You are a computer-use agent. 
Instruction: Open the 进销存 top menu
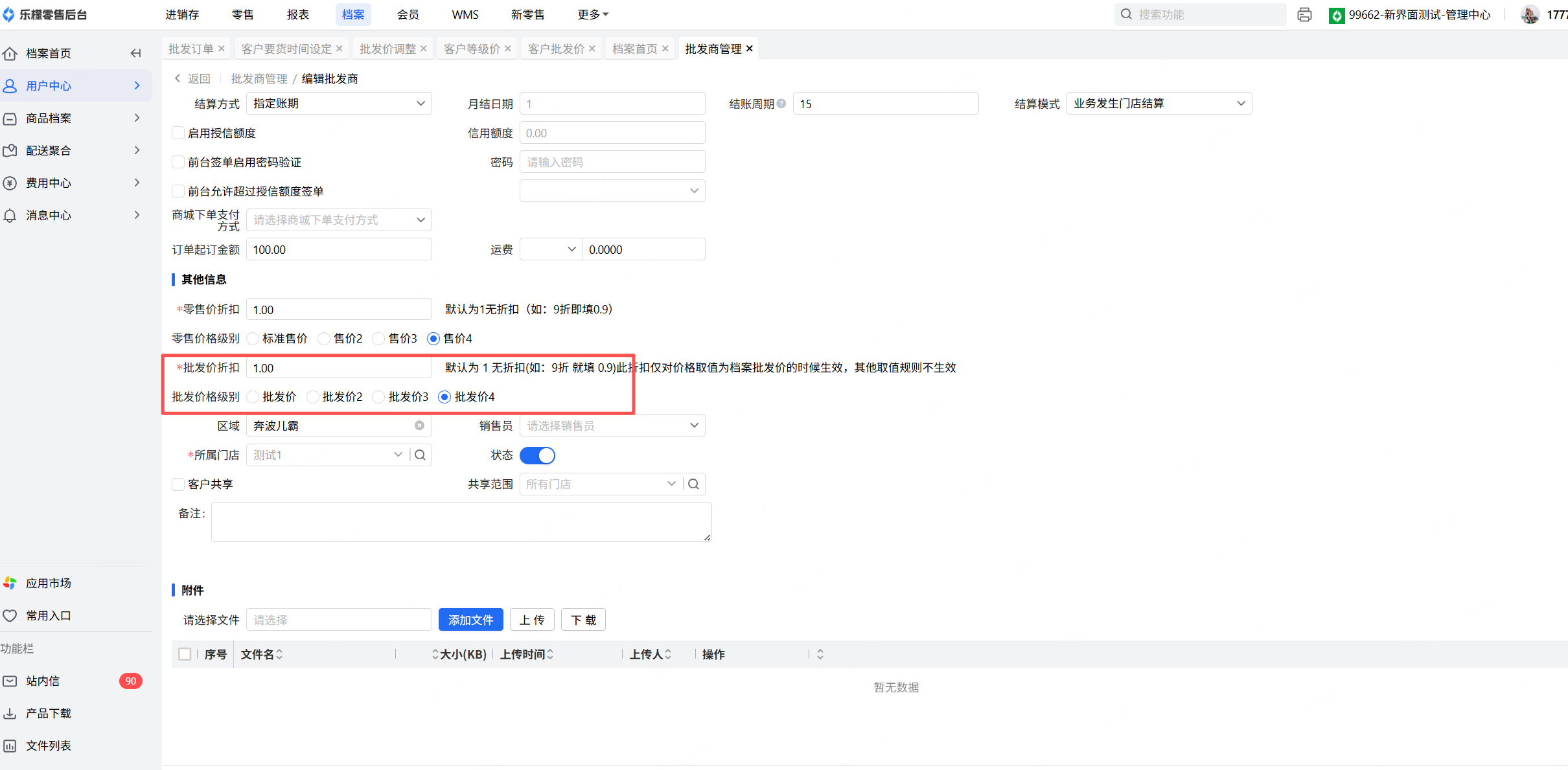pyautogui.click(x=182, y=14)
